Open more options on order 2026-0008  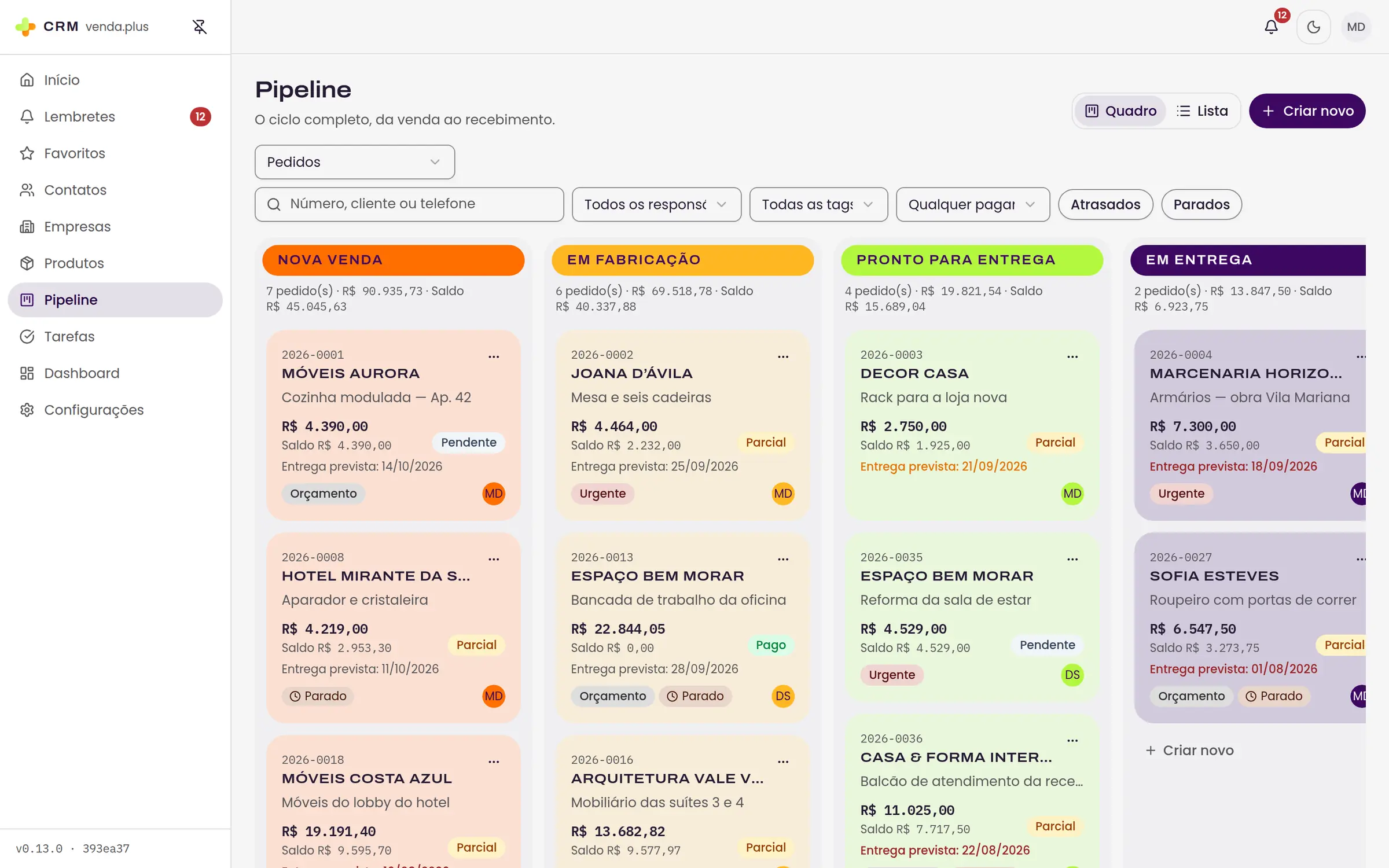click(x=494, y=559)
